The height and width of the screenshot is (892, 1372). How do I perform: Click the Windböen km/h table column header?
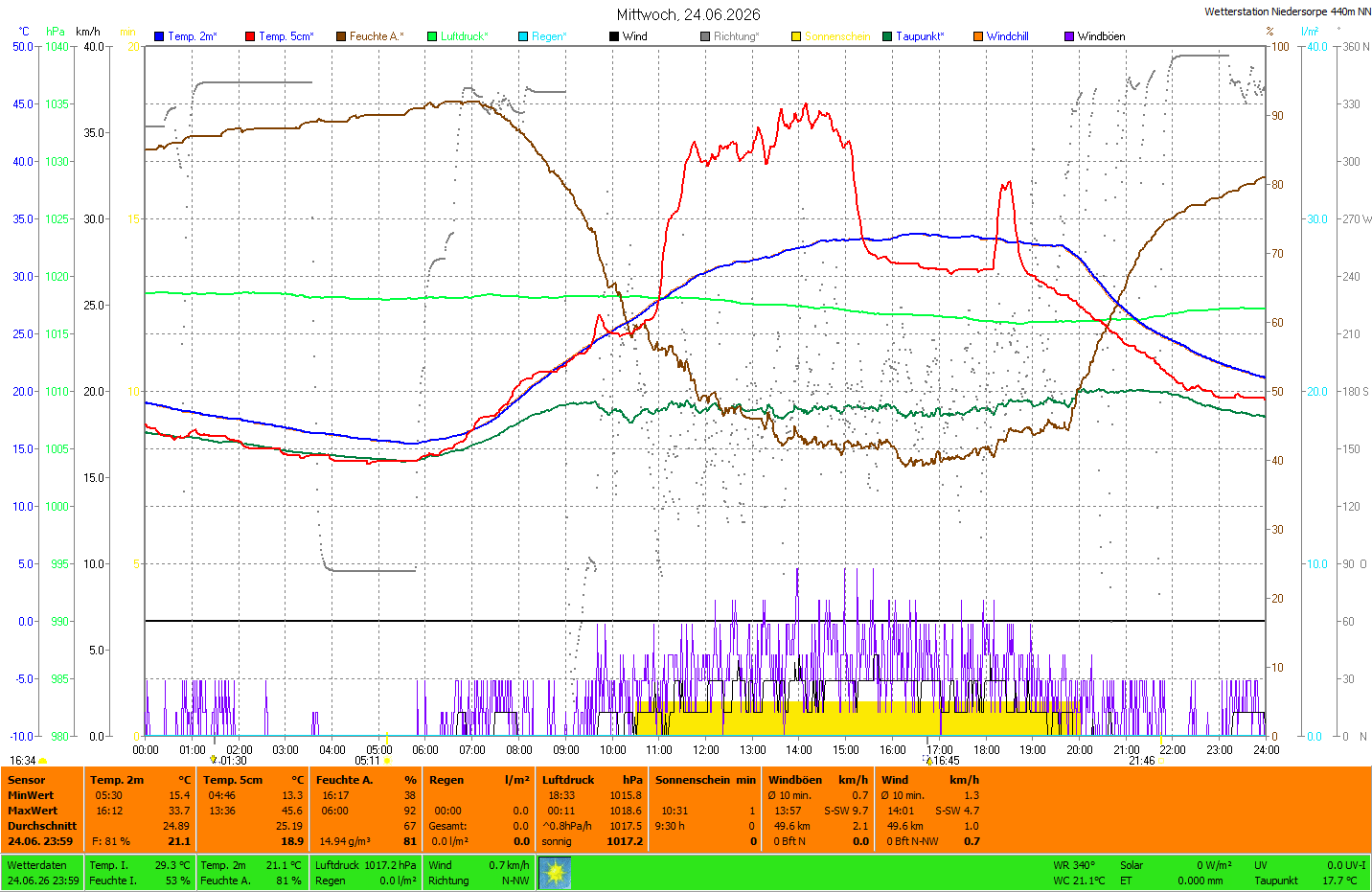(818, 780)
